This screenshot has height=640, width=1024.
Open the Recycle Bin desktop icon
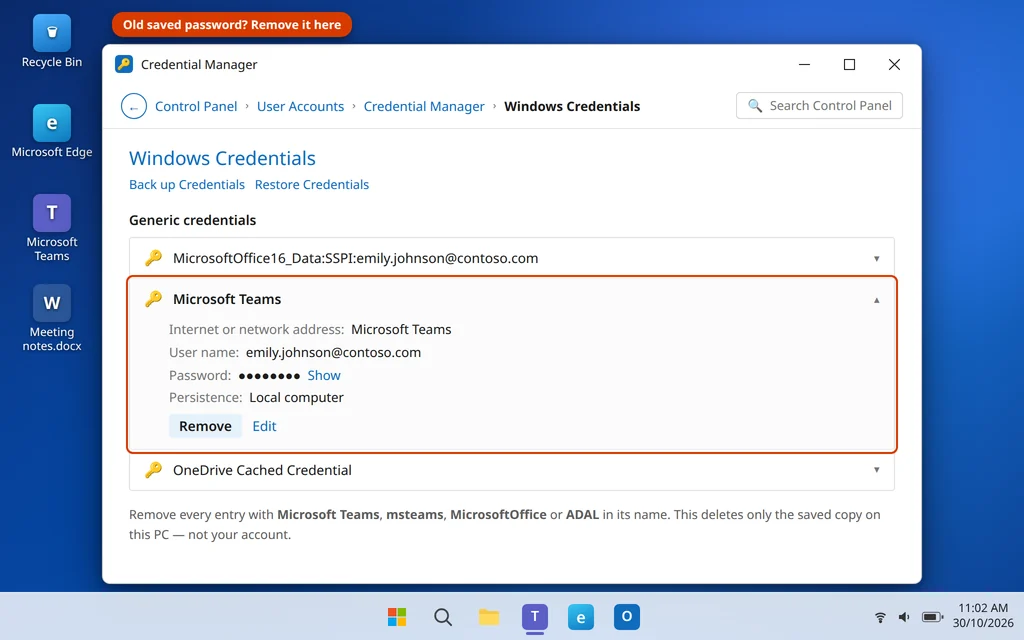(52, 42)
